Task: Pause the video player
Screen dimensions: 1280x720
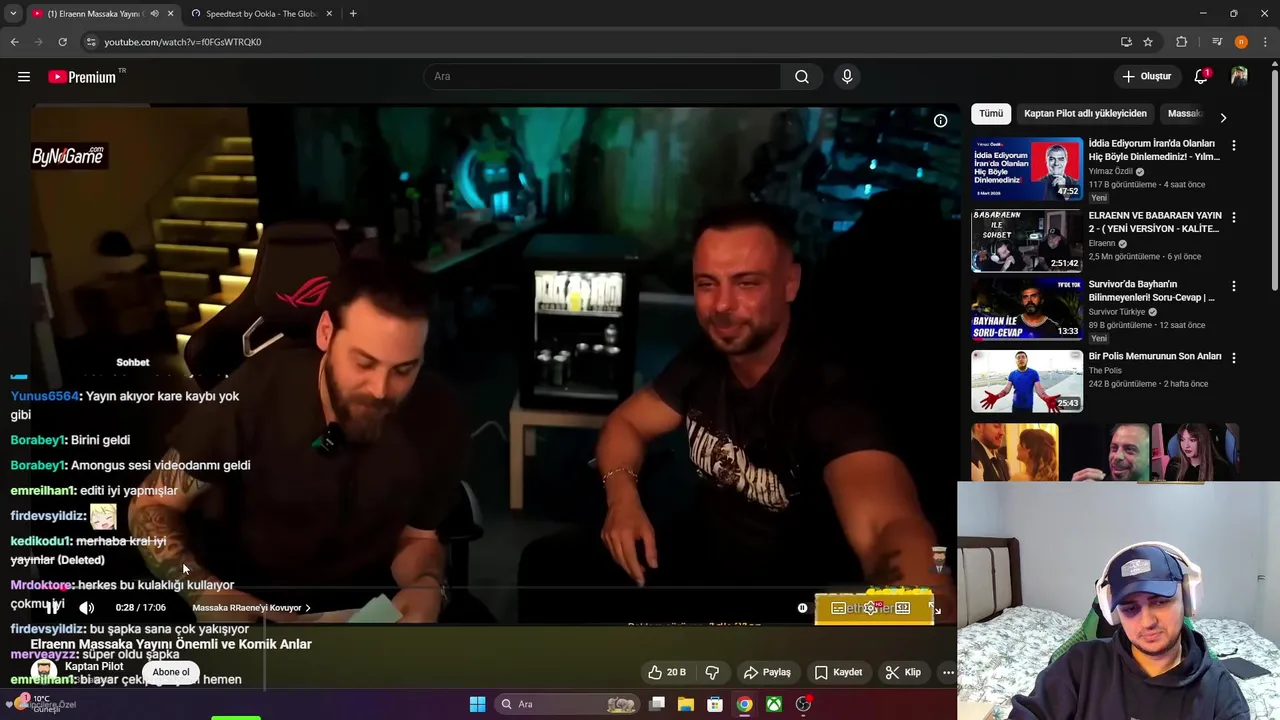Action: click(52, 607)
